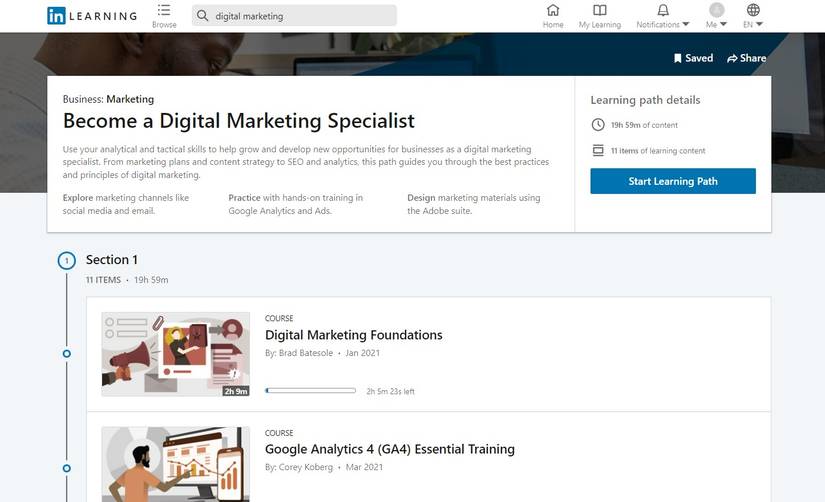This screenshot has width=825, height=502.
Task: Select the Section 1 step marker
Action: 67,261
